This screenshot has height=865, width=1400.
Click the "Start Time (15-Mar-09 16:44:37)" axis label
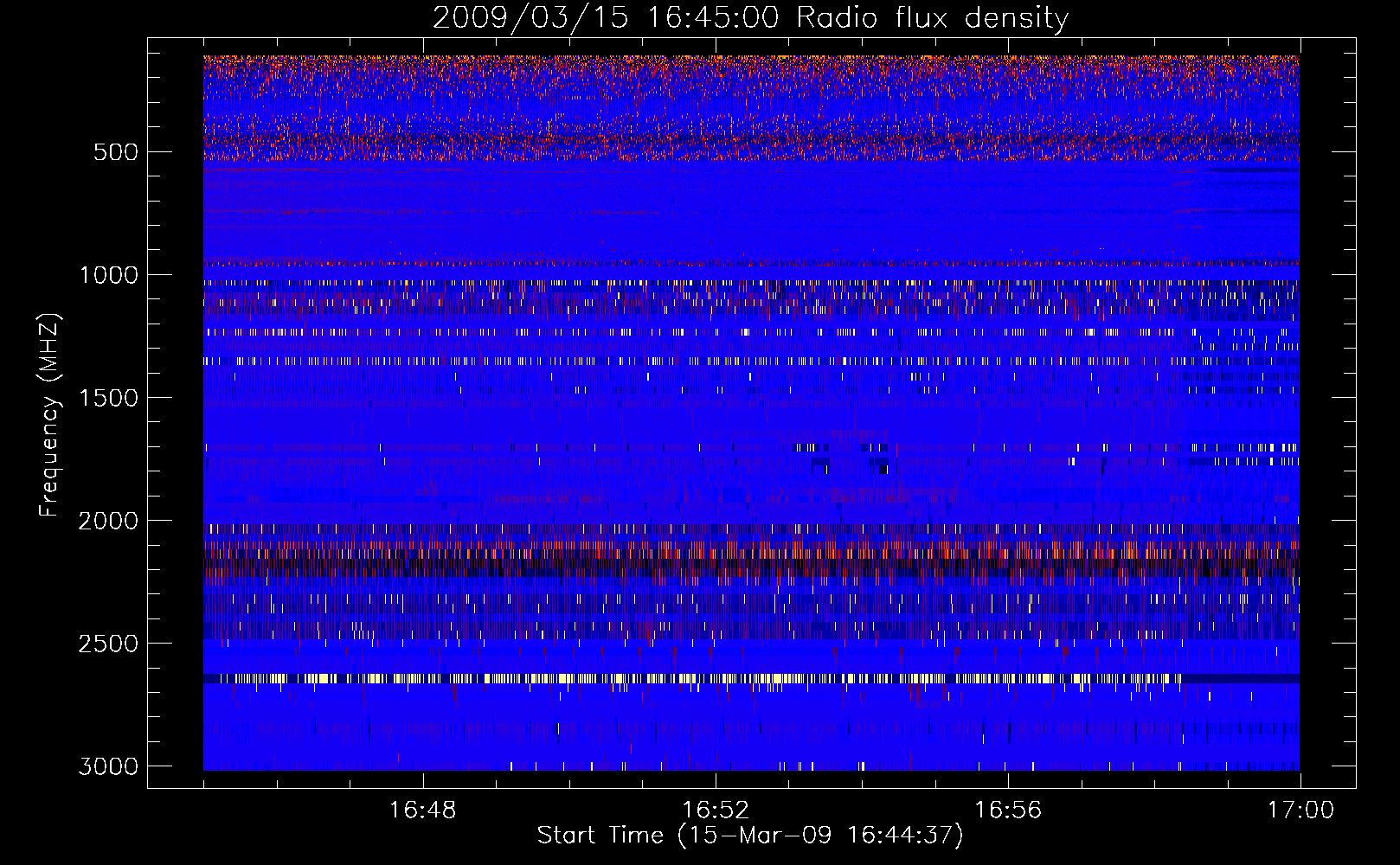(750, 836)
